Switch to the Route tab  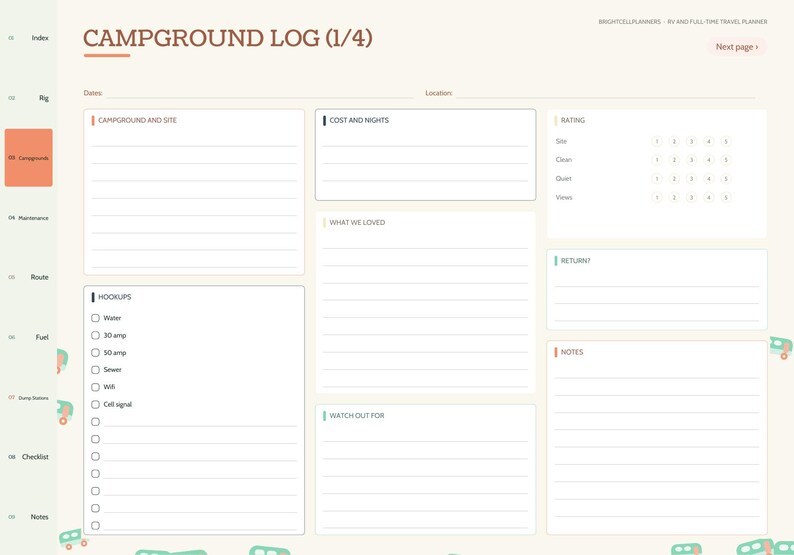pos(28,277)
